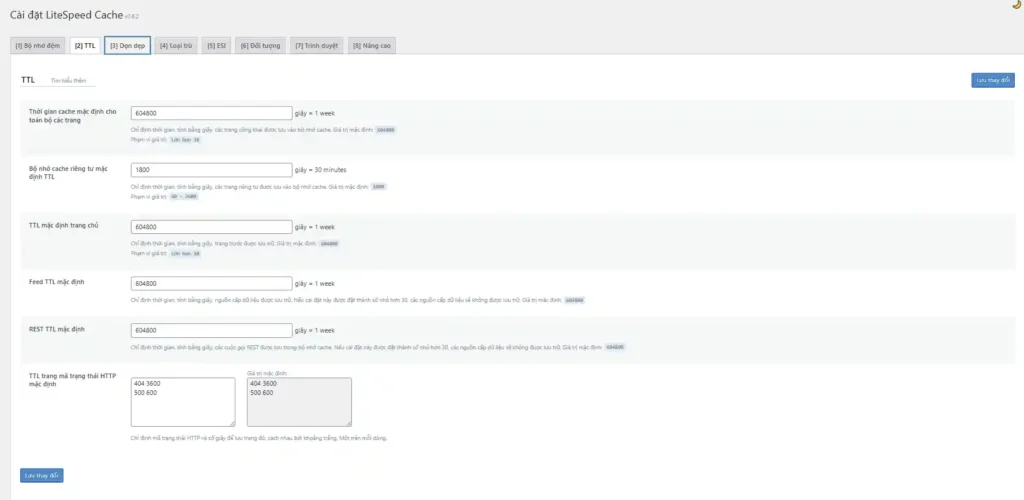Open the [1] Bộ nhớ đệm tab
The image size is (1024, 500).
coord(38,46)
